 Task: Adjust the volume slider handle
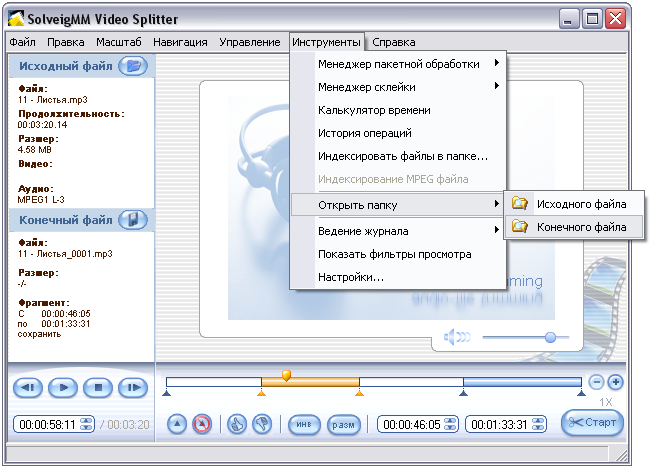(x=550, y=337)
